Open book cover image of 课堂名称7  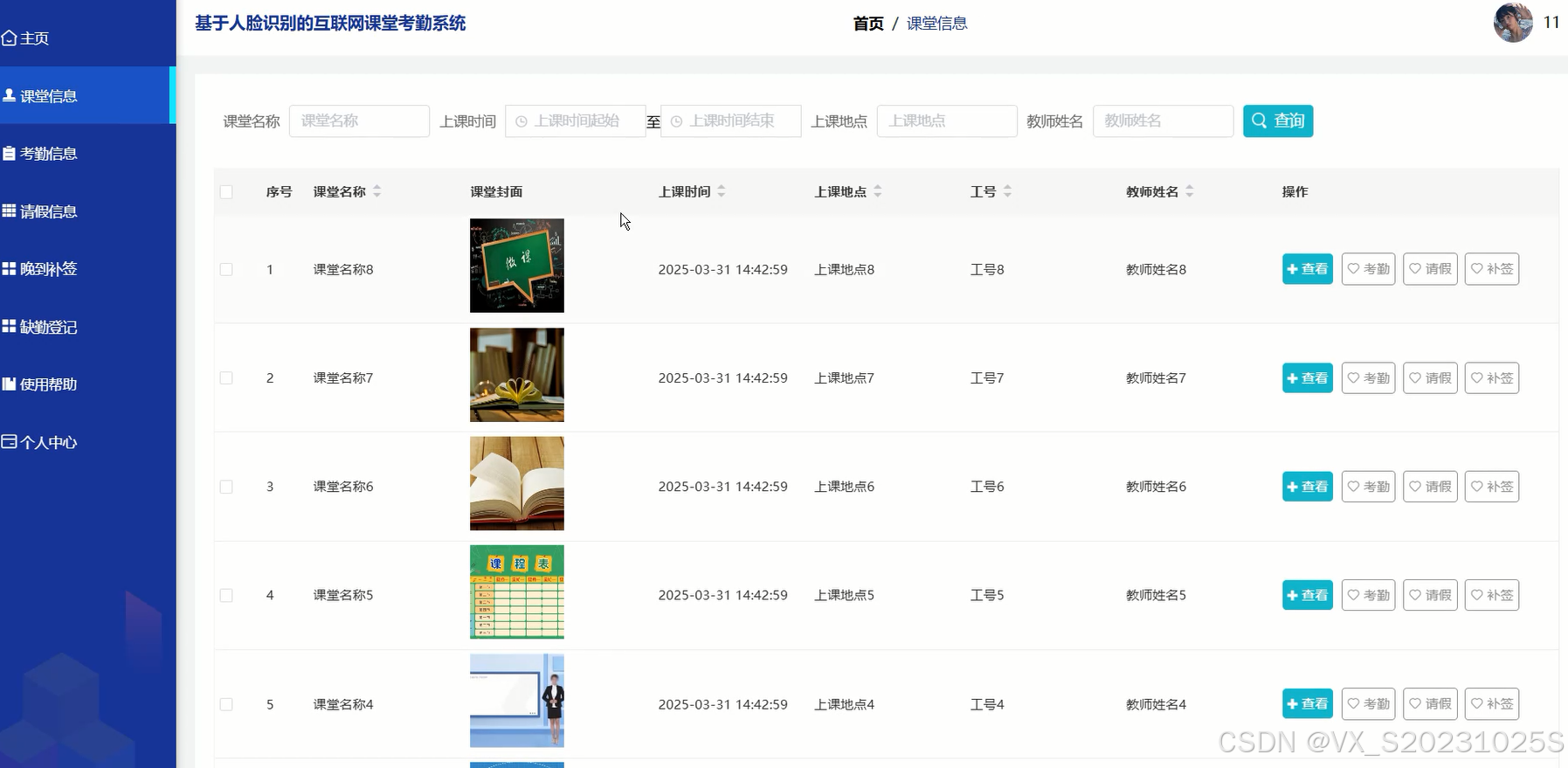pos(517,375)
